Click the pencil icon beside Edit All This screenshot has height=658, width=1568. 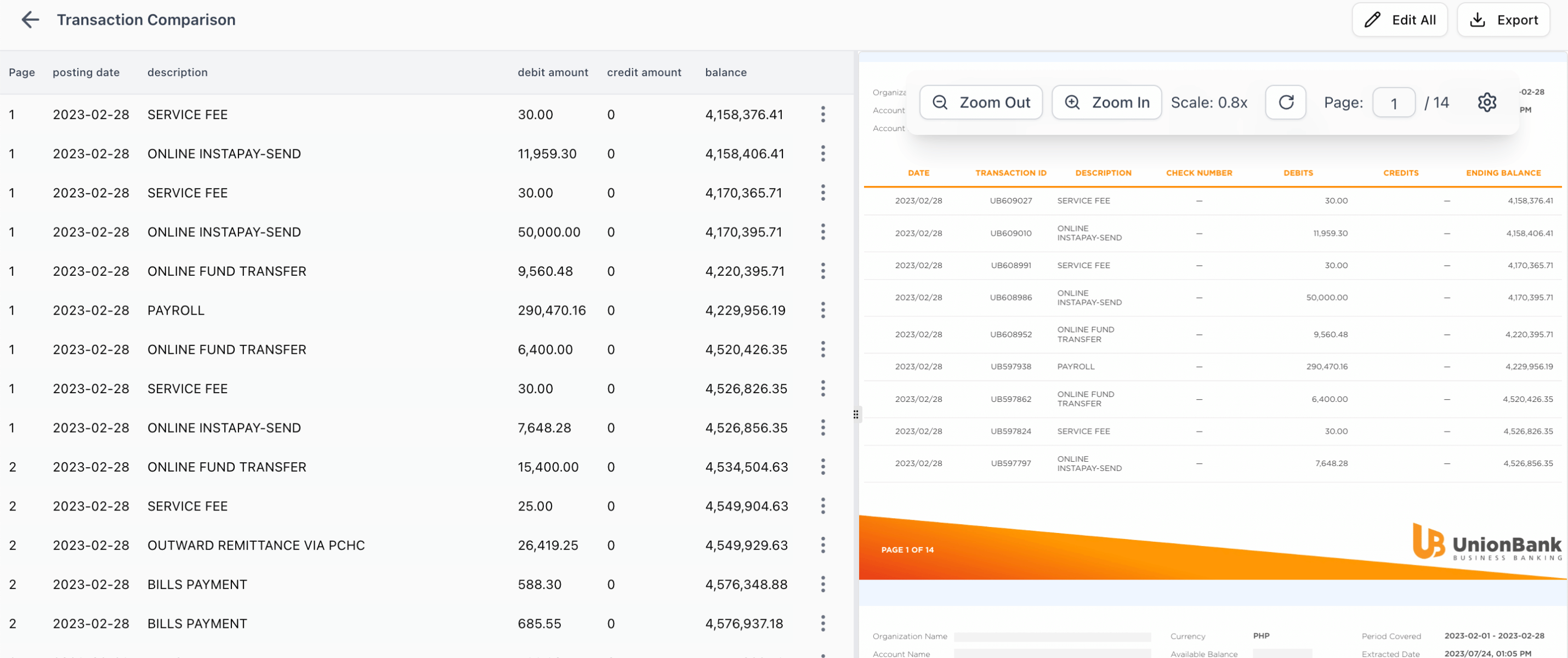[1371, 20]
